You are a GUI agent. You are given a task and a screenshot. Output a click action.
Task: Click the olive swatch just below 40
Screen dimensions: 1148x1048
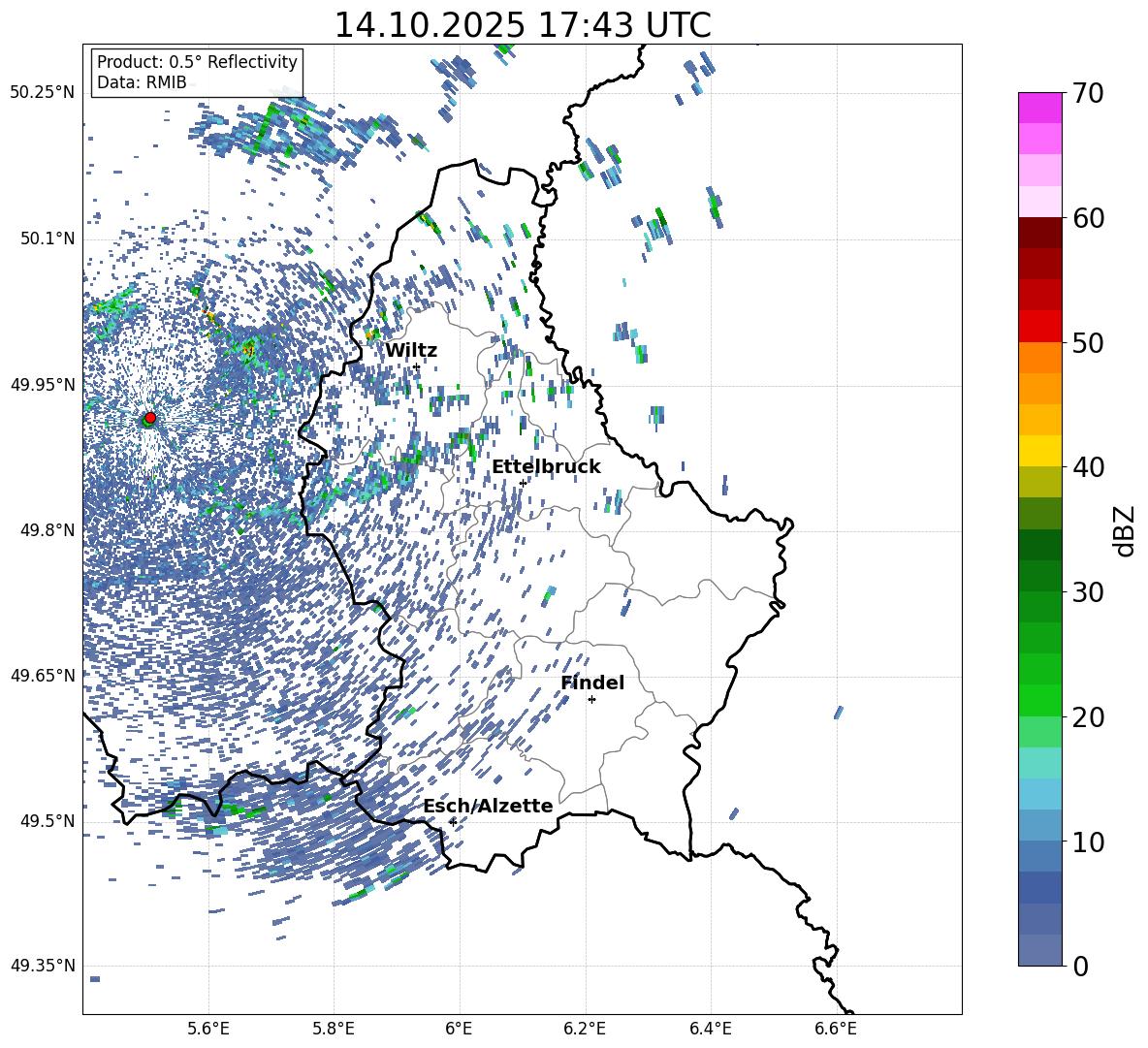point(1039,482)
